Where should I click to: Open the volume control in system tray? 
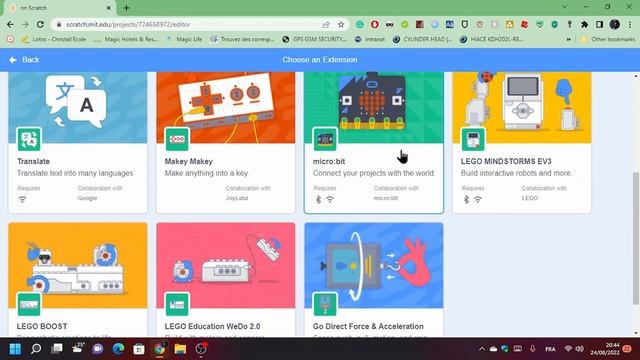(x=580, y=349)
